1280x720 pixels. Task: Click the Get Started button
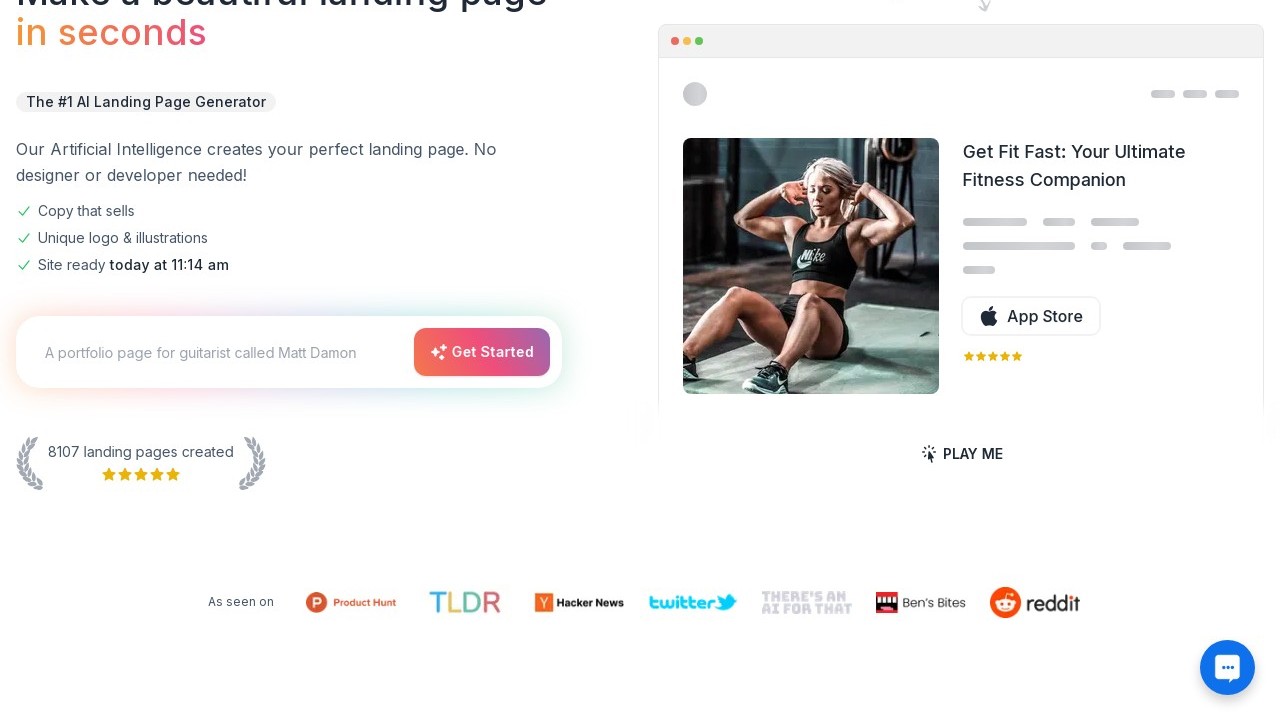tap(482, 352)
